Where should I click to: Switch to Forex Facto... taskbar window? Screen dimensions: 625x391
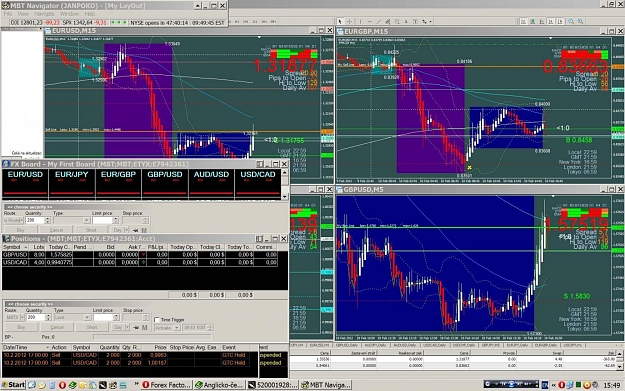[x=166, y=385]
